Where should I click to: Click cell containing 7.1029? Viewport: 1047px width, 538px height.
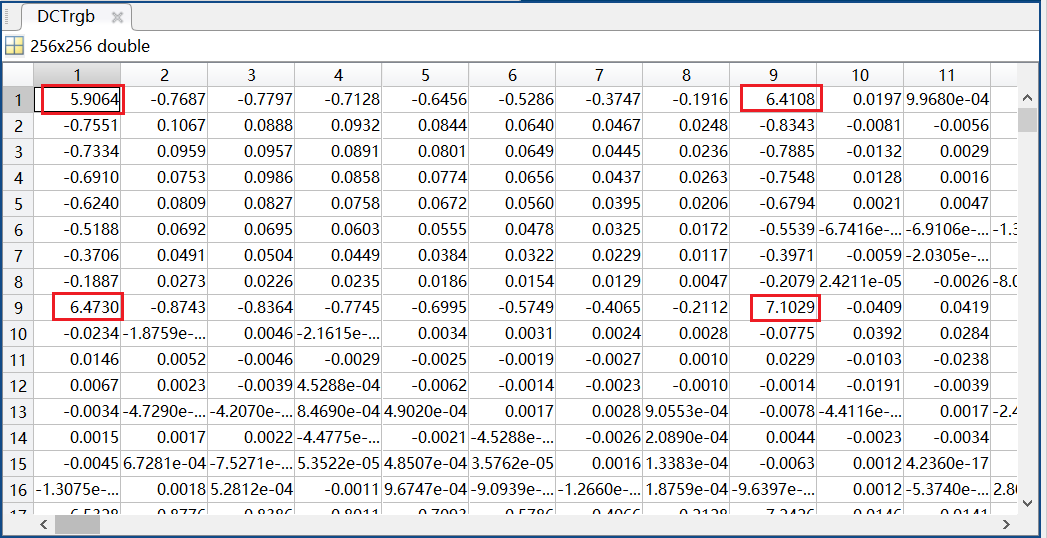coord(773,308)
